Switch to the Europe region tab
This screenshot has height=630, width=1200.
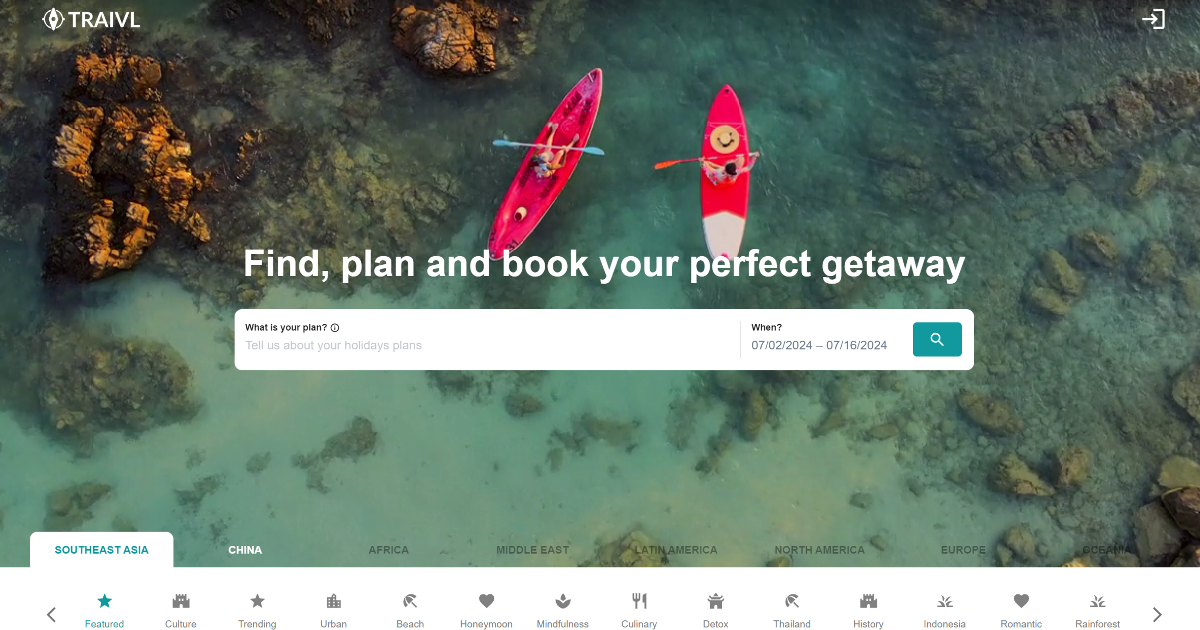pos(963,550)
